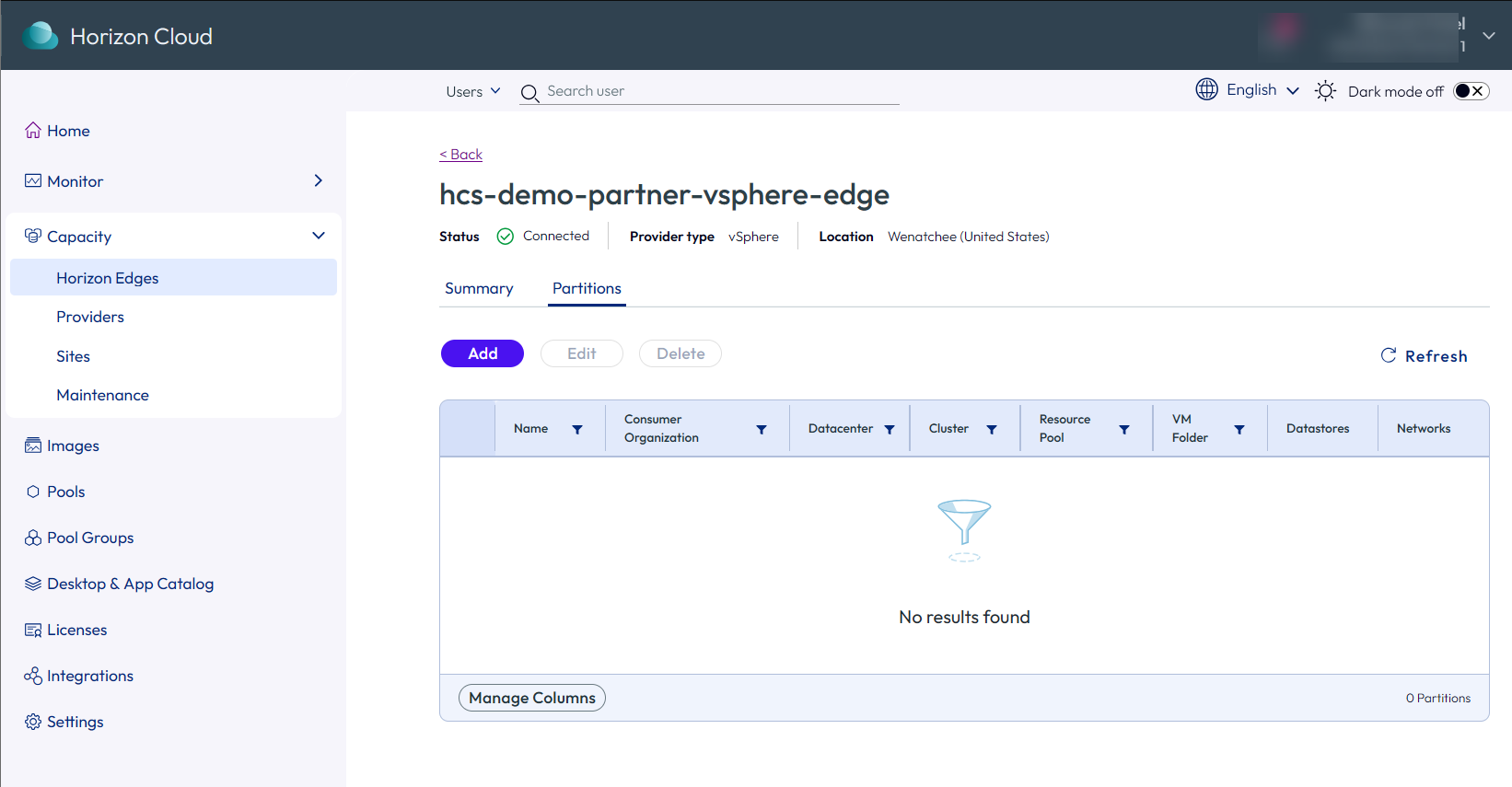Click the Refresh circular arrow icon
The image size is (1512, 787).
pos(1389,355)
